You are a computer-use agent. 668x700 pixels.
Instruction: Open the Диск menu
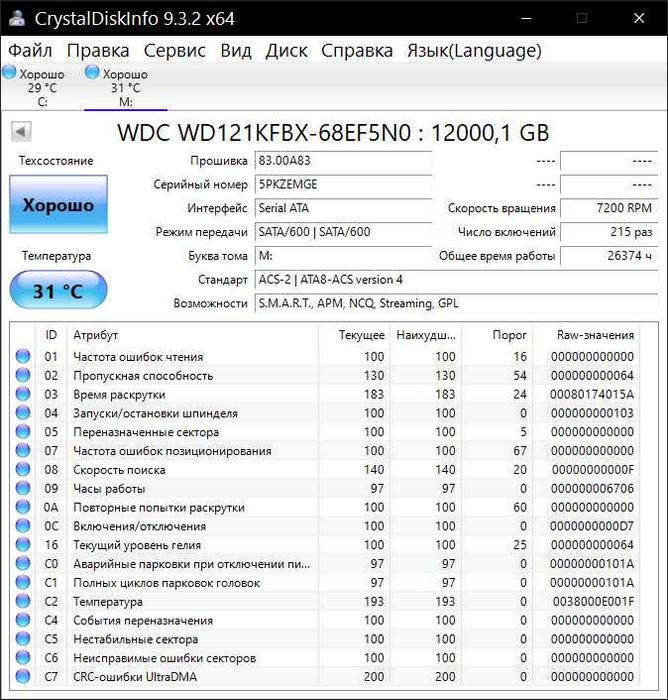(x=286, y=50)
